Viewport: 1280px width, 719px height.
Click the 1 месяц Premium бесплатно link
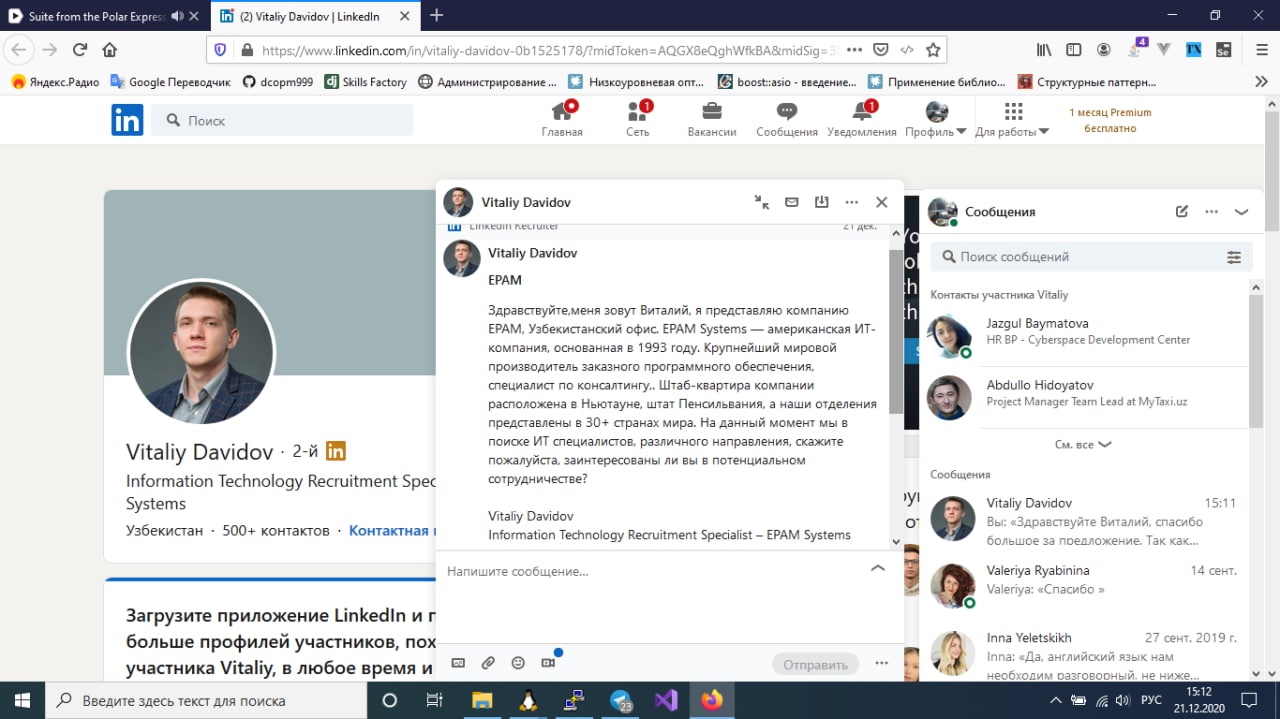click(1110, 120)
